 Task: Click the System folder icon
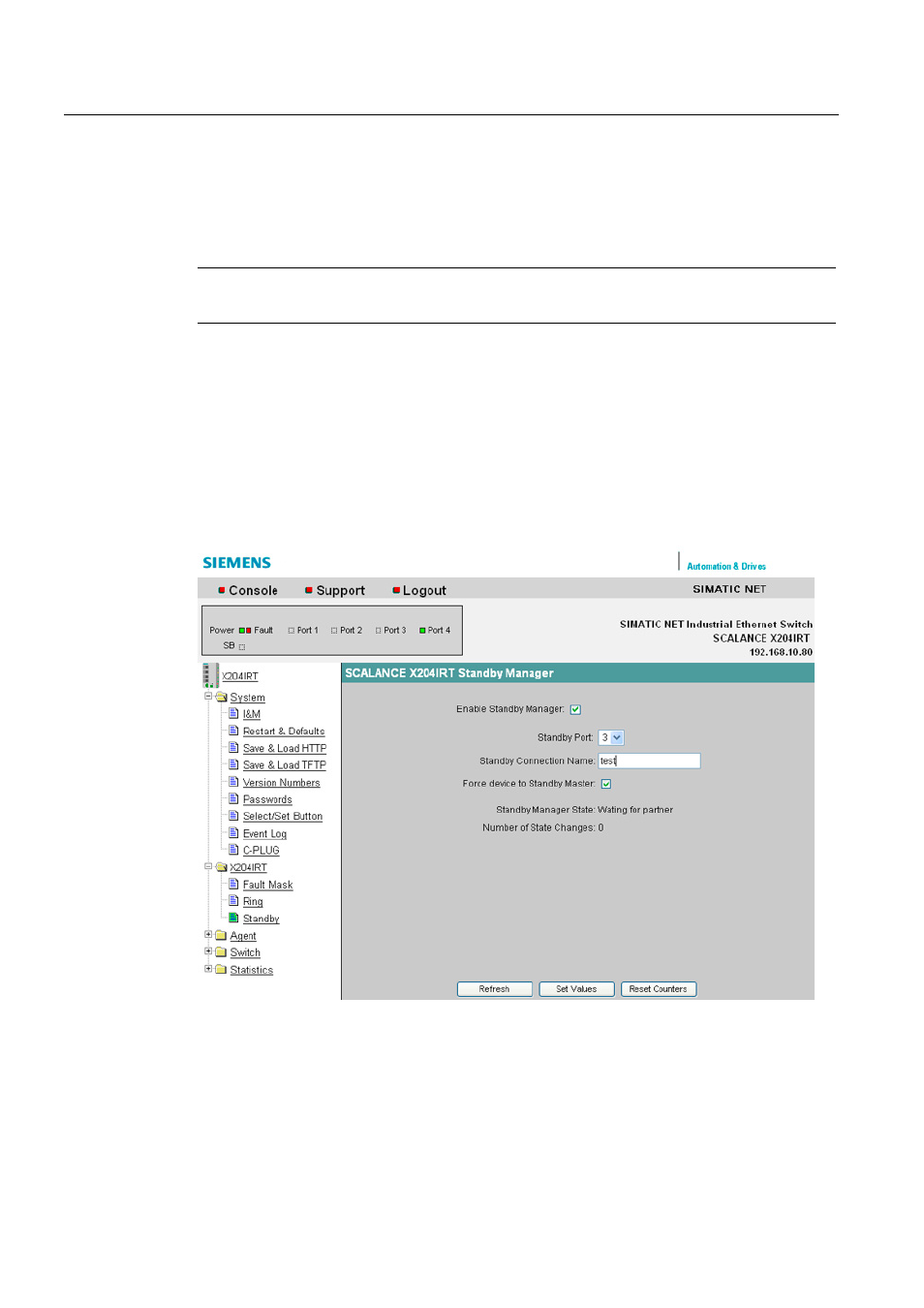tap(221, 698)
